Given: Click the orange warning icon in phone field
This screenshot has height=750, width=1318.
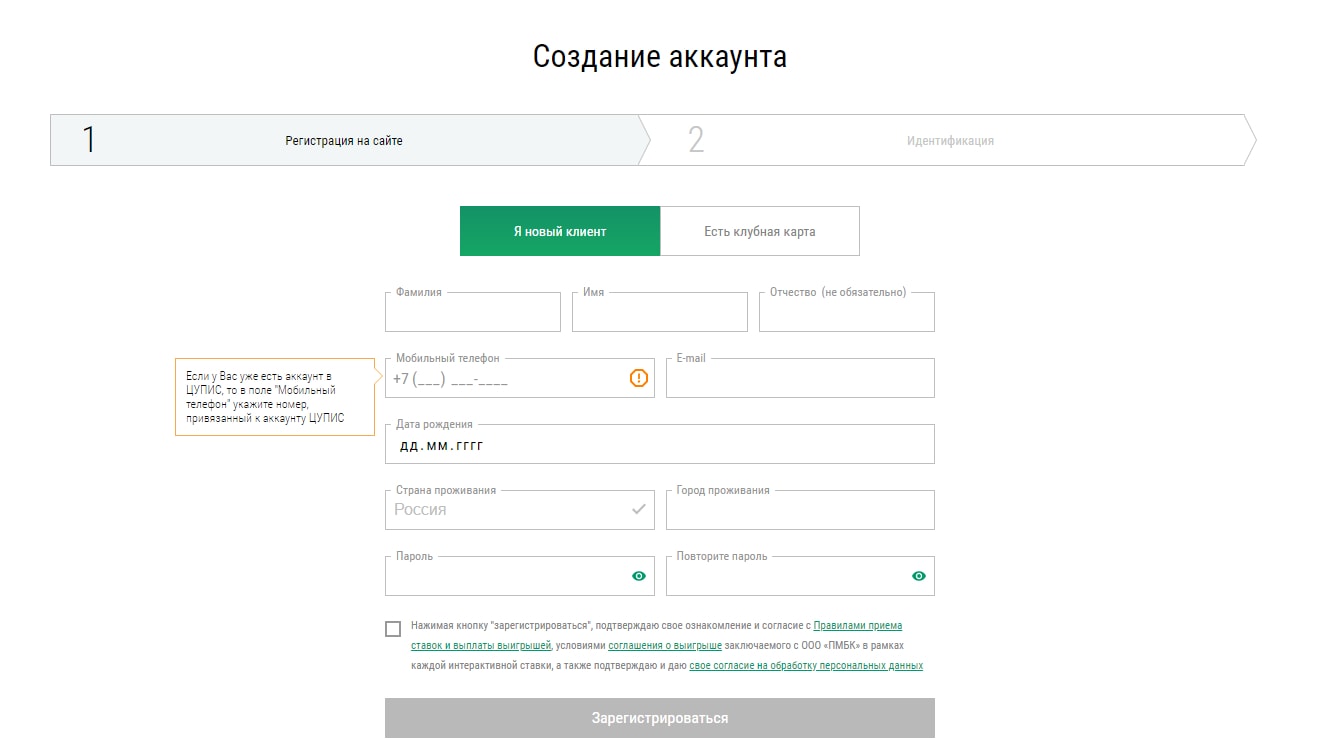Looking at the screenshot, I should (639, 378).
